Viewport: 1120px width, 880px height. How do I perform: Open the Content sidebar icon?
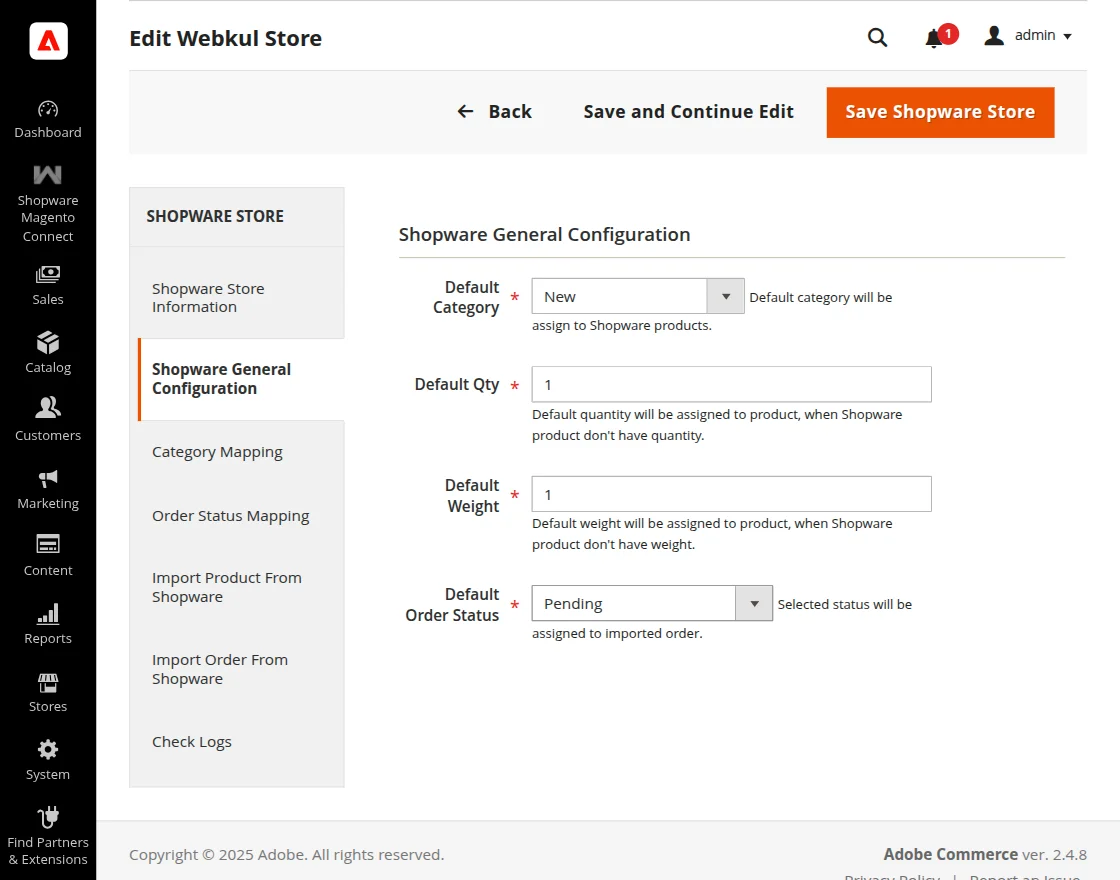click(47, 544)
